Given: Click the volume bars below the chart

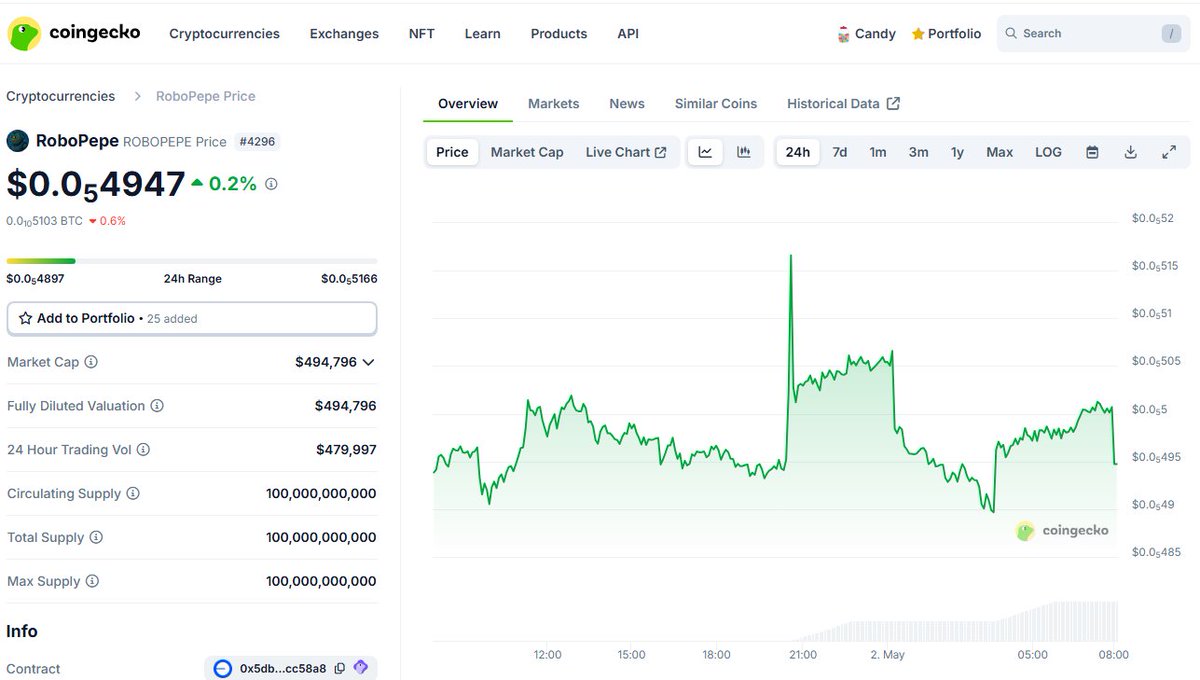Looking at the screenshot, I should tap(956, 622).
